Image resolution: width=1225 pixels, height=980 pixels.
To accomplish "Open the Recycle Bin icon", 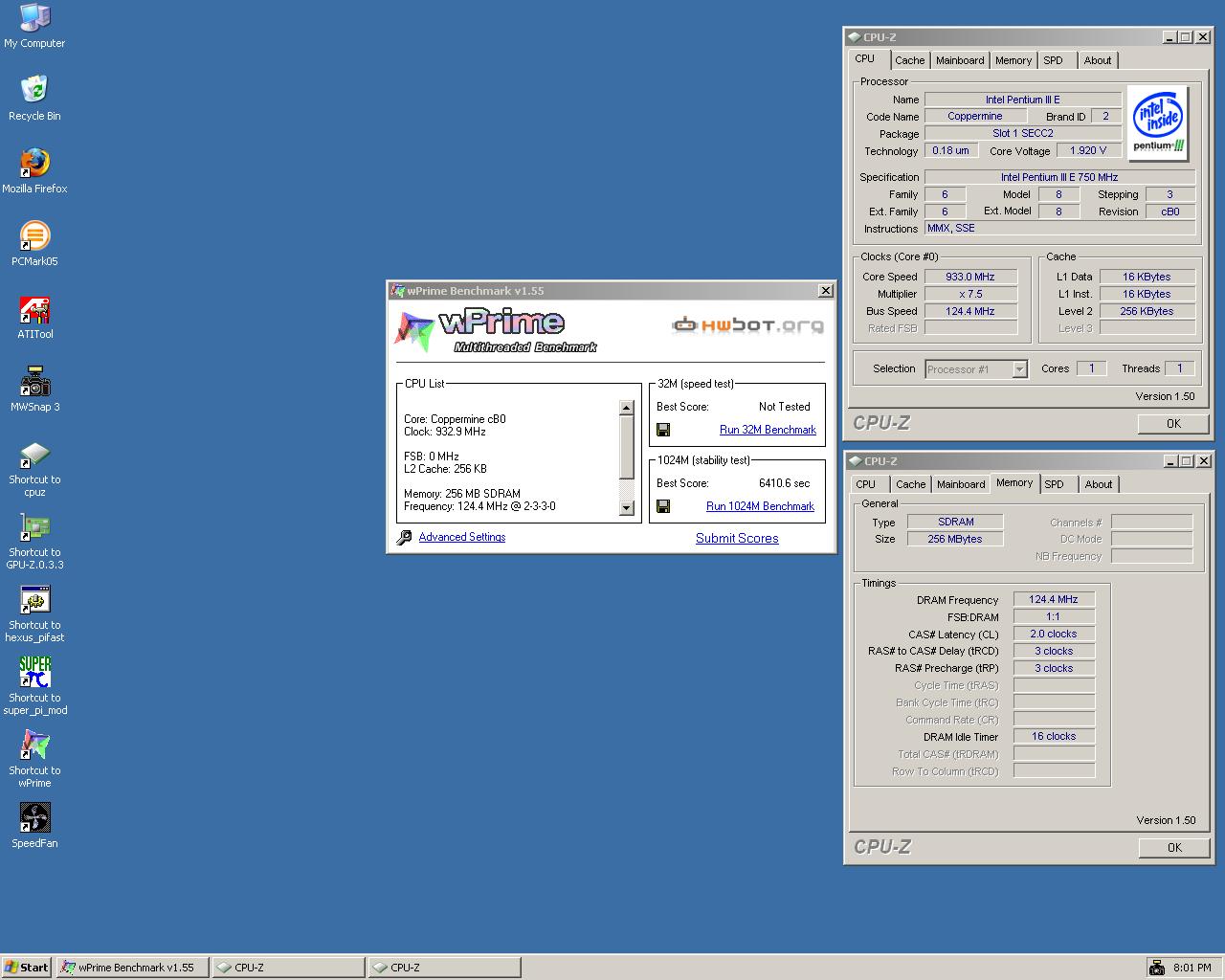I will (x=34, y=98).
